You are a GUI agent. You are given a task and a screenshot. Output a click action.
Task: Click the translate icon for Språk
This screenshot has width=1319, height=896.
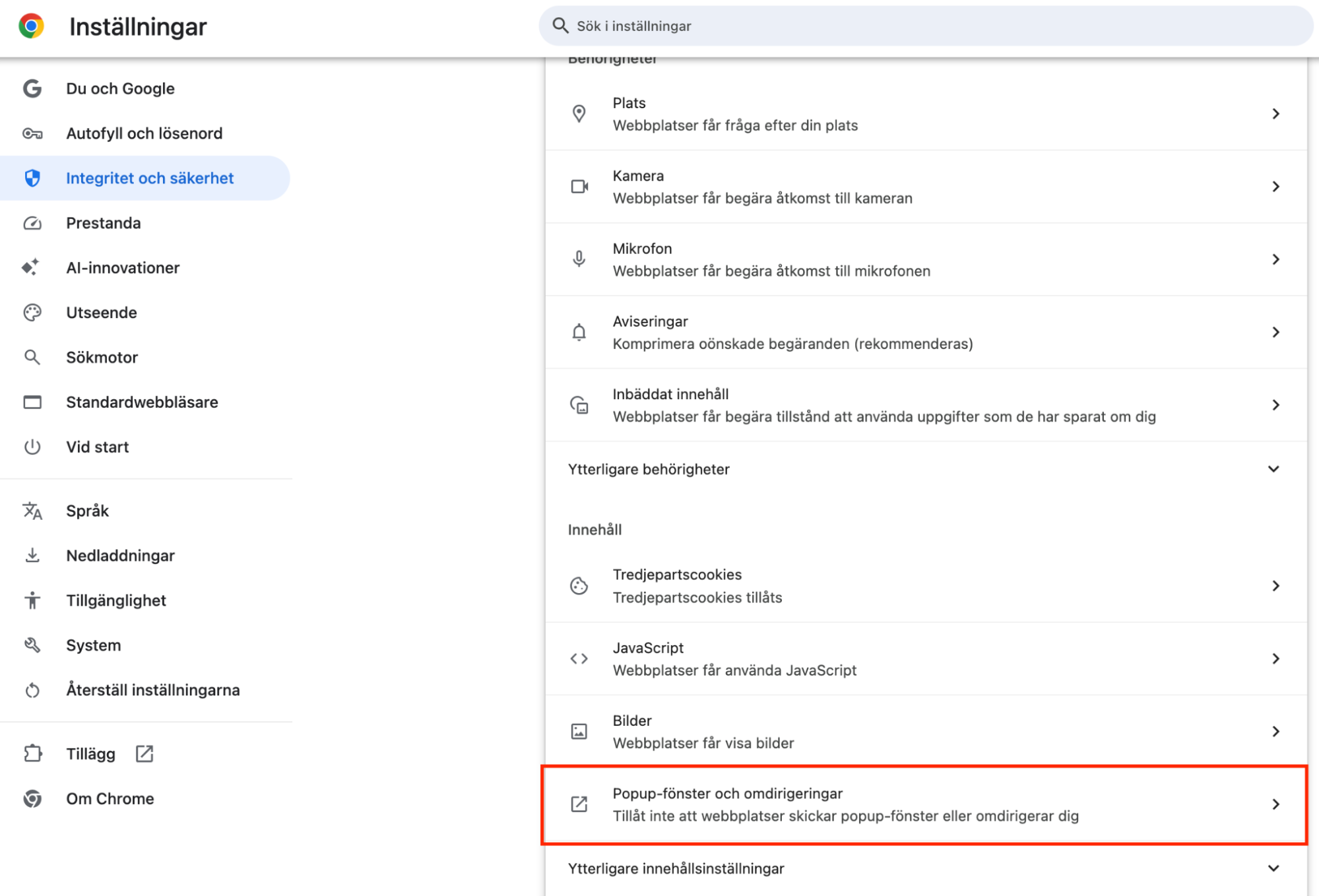coord(32,511)
